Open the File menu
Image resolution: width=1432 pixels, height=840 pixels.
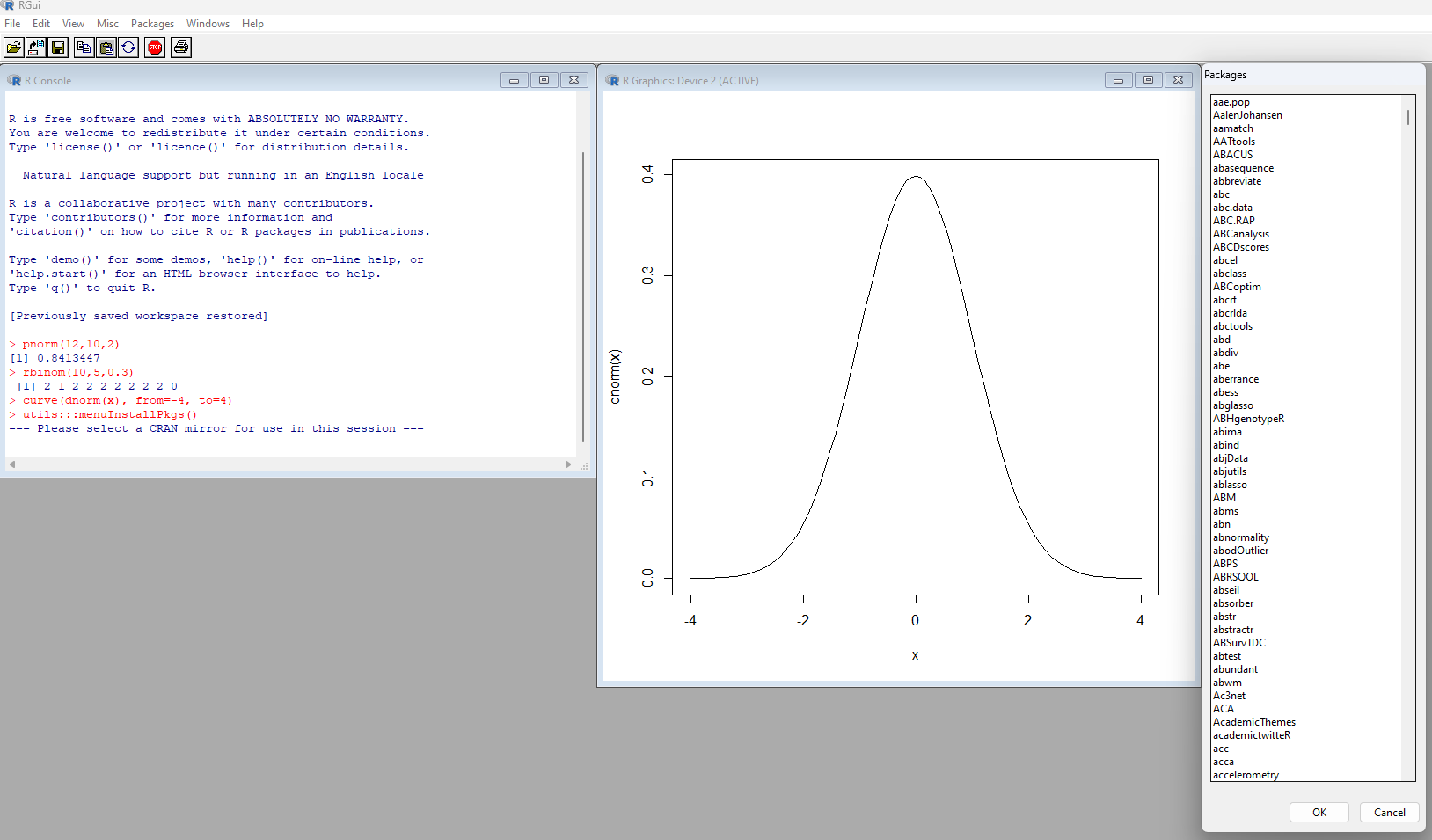pos(12,24)
